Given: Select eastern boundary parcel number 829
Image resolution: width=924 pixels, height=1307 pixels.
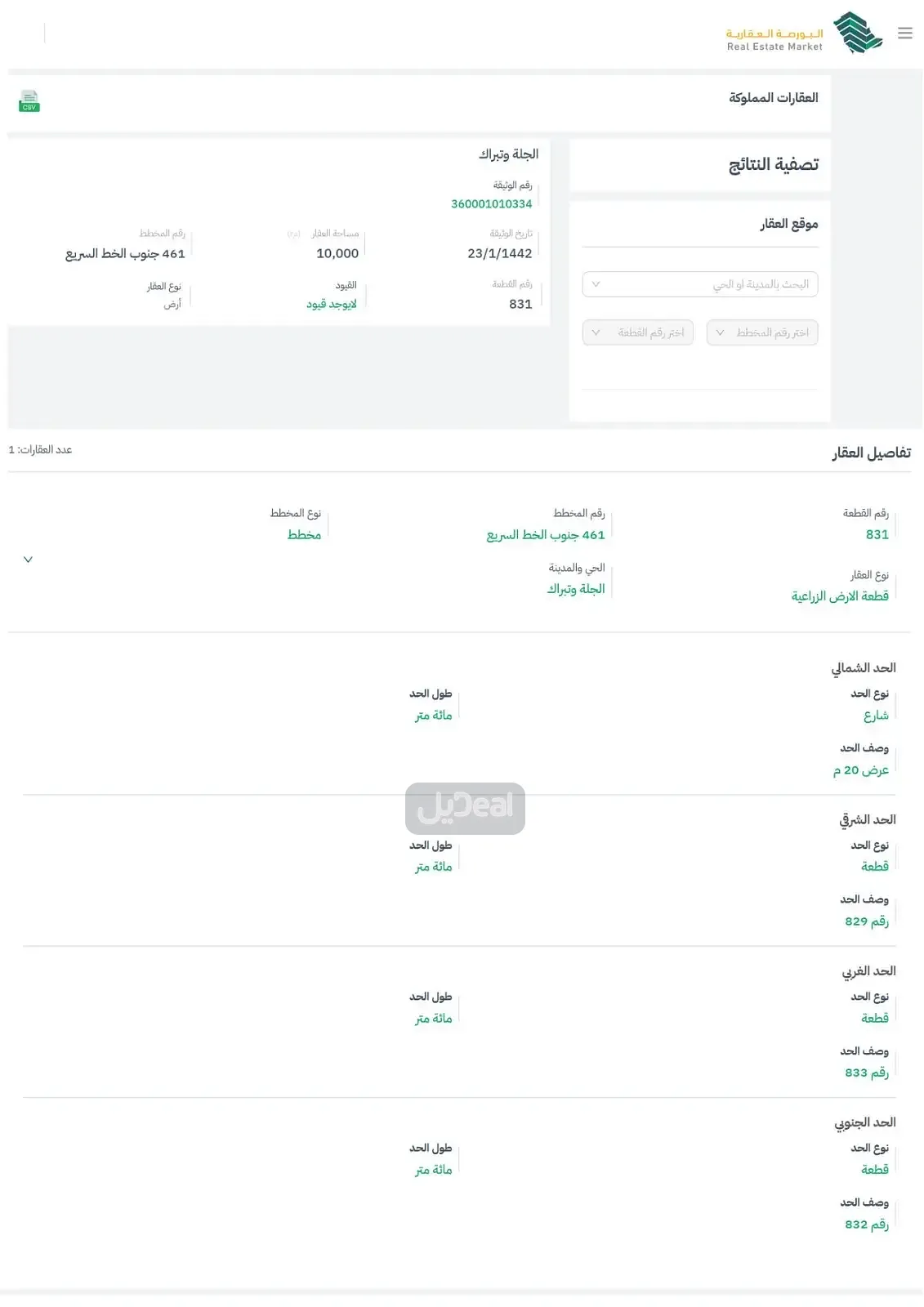Looking at the screenshot, I should (x=867, y=921).
